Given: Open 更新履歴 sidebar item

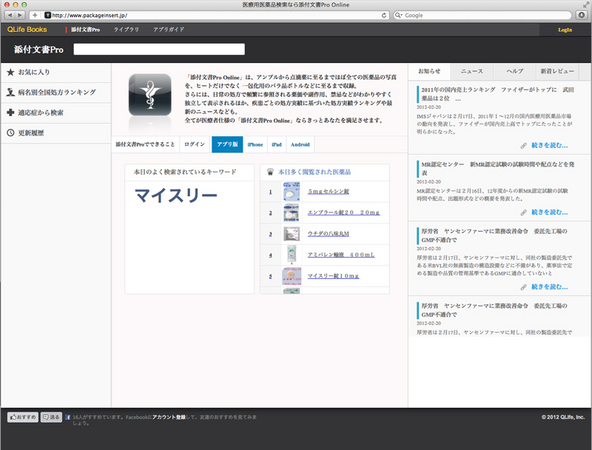Looking at the screenshot, I should 56,133.
